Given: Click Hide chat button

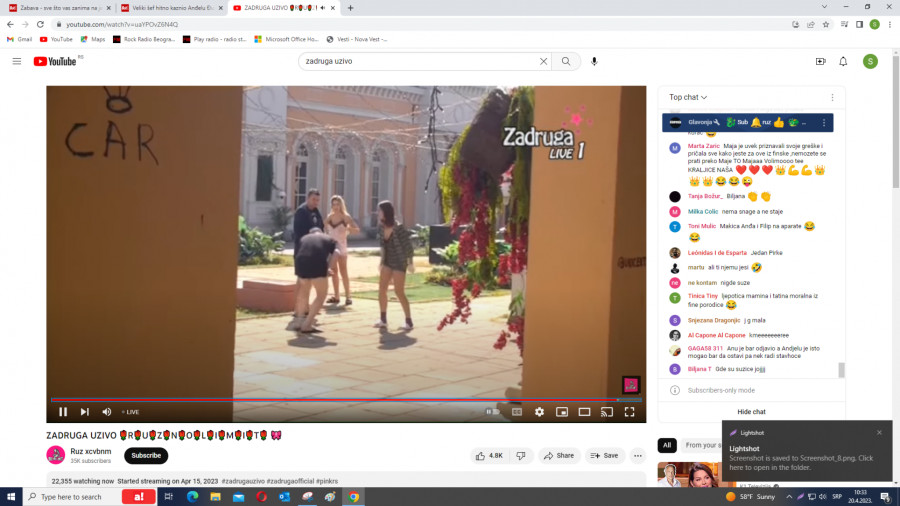Looking at the screenshot, I should click(x=751, y=411).
